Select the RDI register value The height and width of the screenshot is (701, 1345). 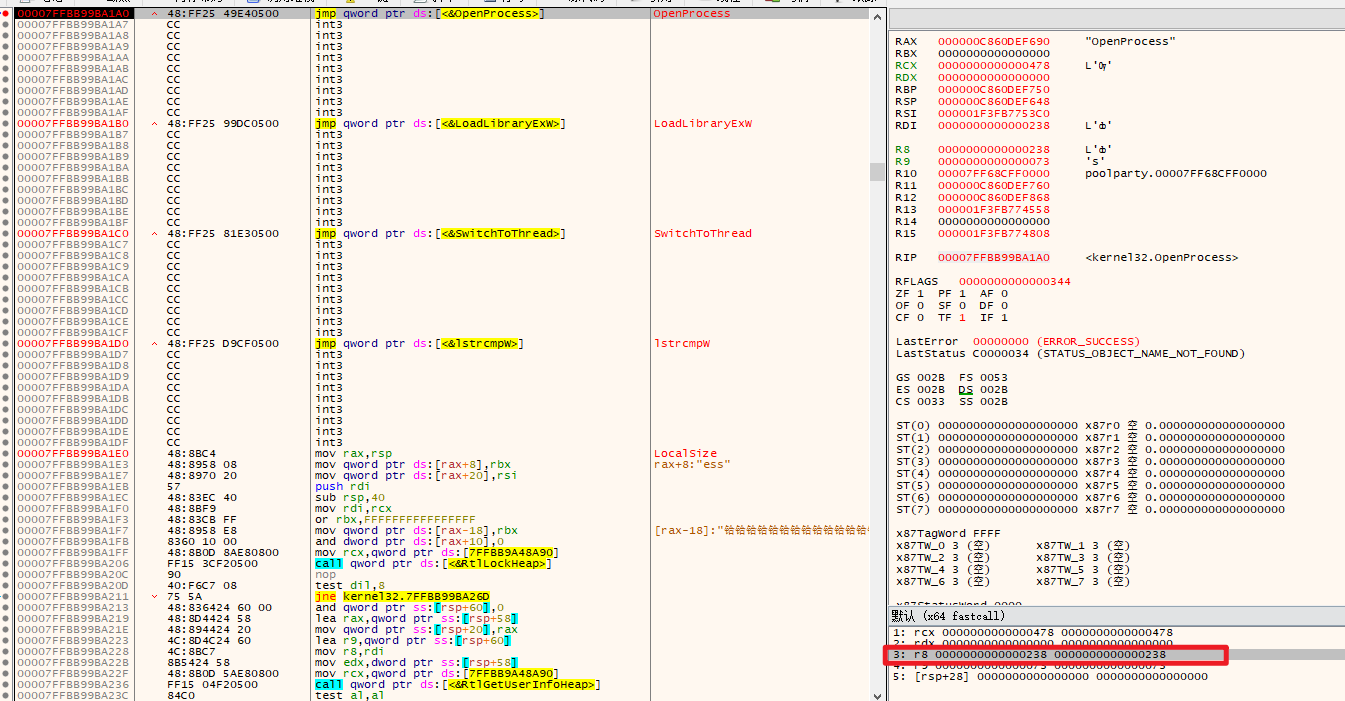[994, 126]
